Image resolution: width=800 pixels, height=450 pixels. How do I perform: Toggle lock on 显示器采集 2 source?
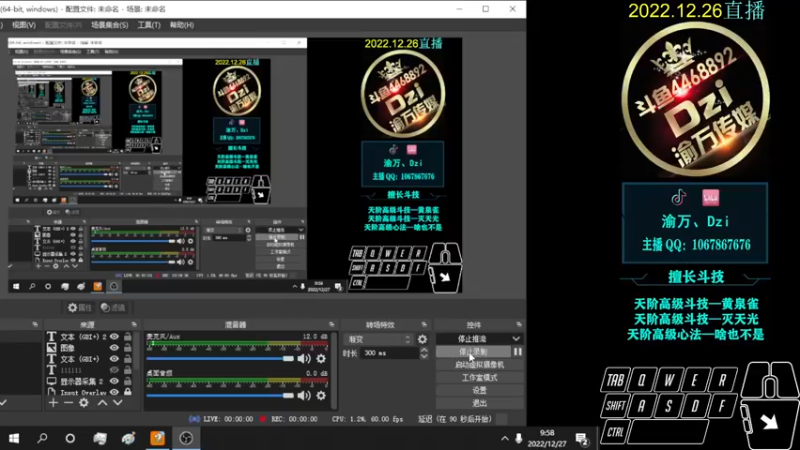[128, 381]
